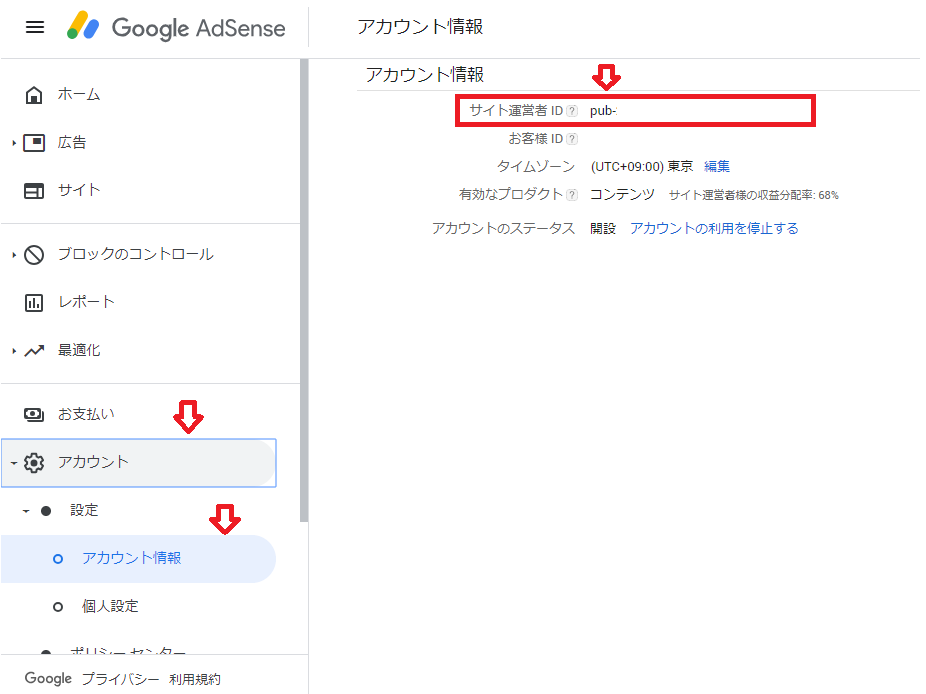
Task: Click the Account gear icon
Action: pyautogui.click(x=34, y=462)
